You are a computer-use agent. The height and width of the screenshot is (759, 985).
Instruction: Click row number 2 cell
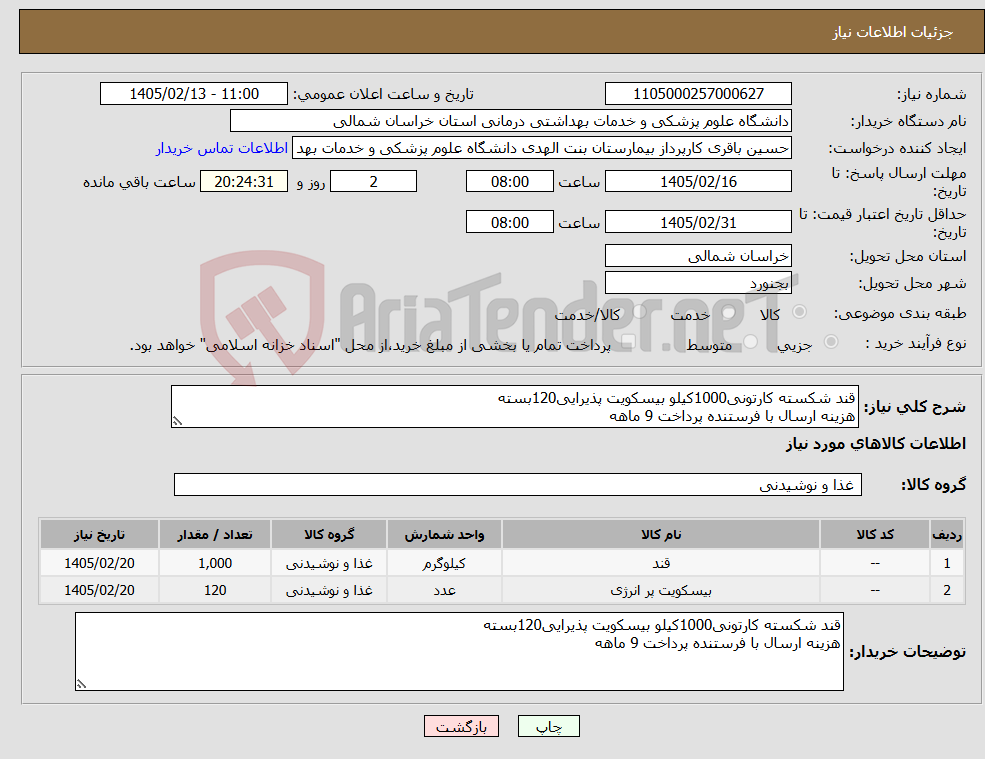[947, 590]
